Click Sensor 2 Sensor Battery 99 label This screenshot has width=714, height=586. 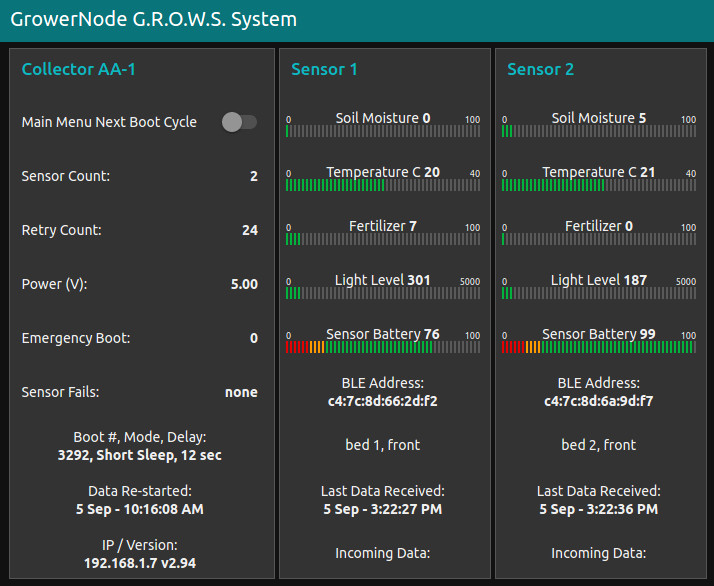point(599,334)
